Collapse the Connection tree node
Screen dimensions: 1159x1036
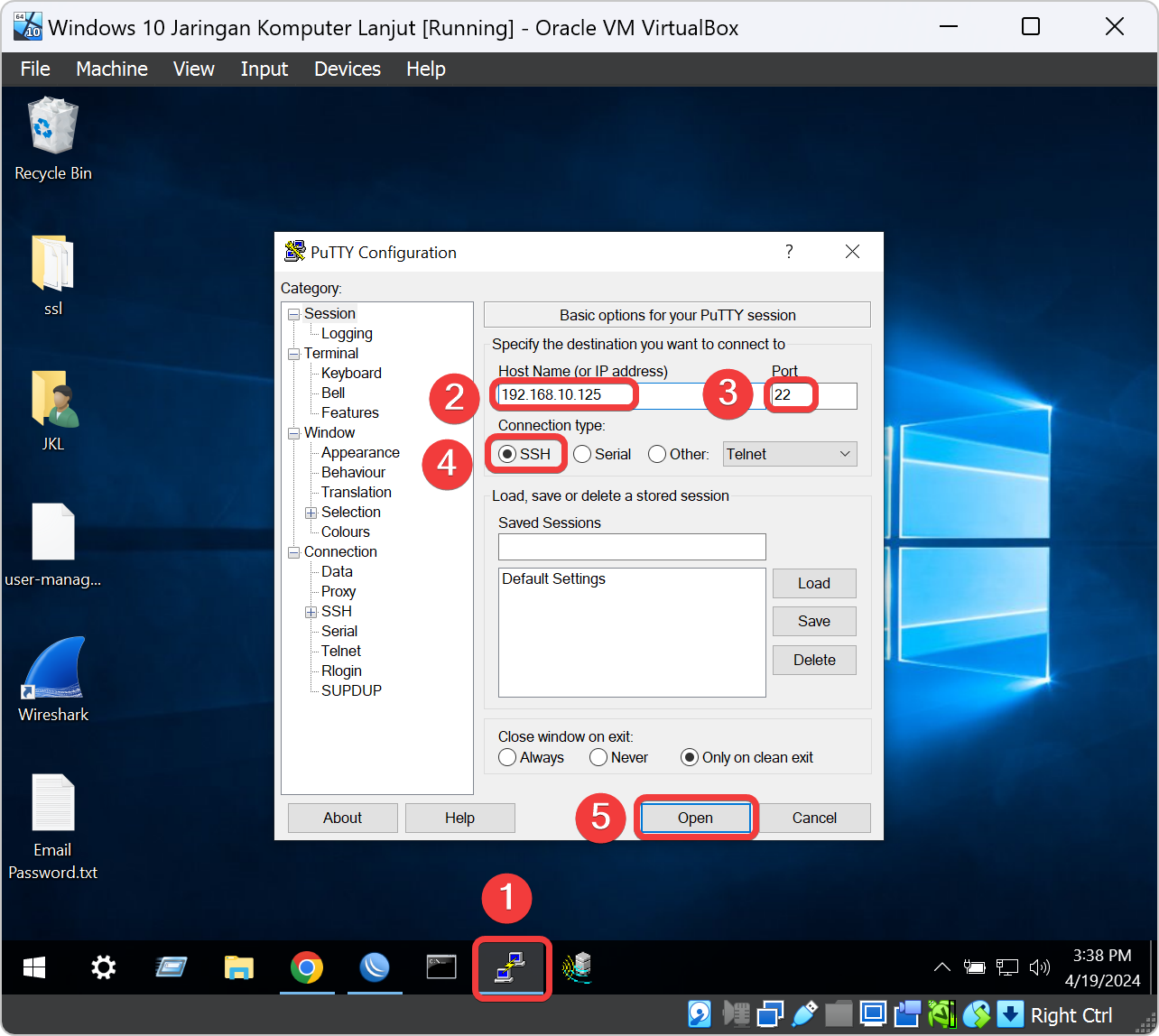(293, 552)
